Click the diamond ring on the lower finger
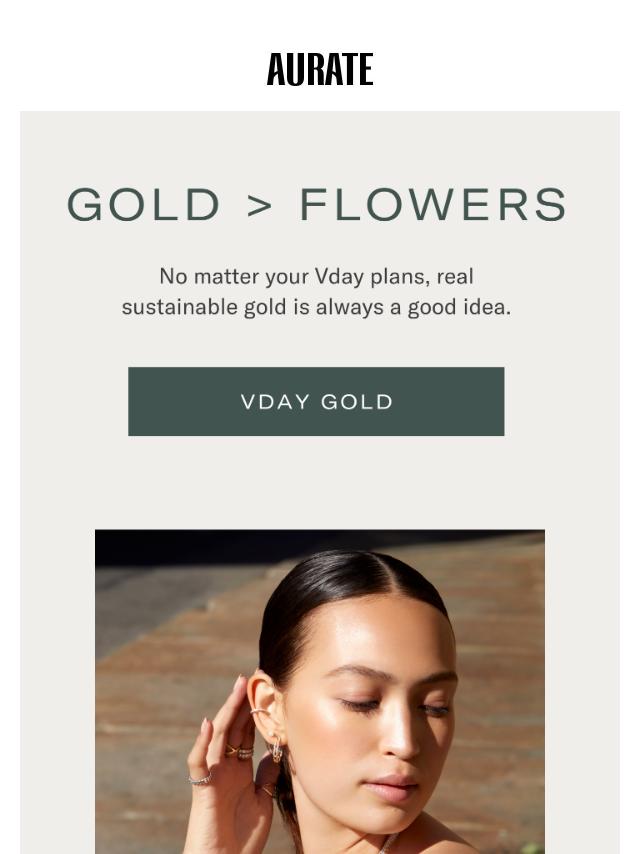The height and width of the screenshot is (854, 640). [200, 779]
